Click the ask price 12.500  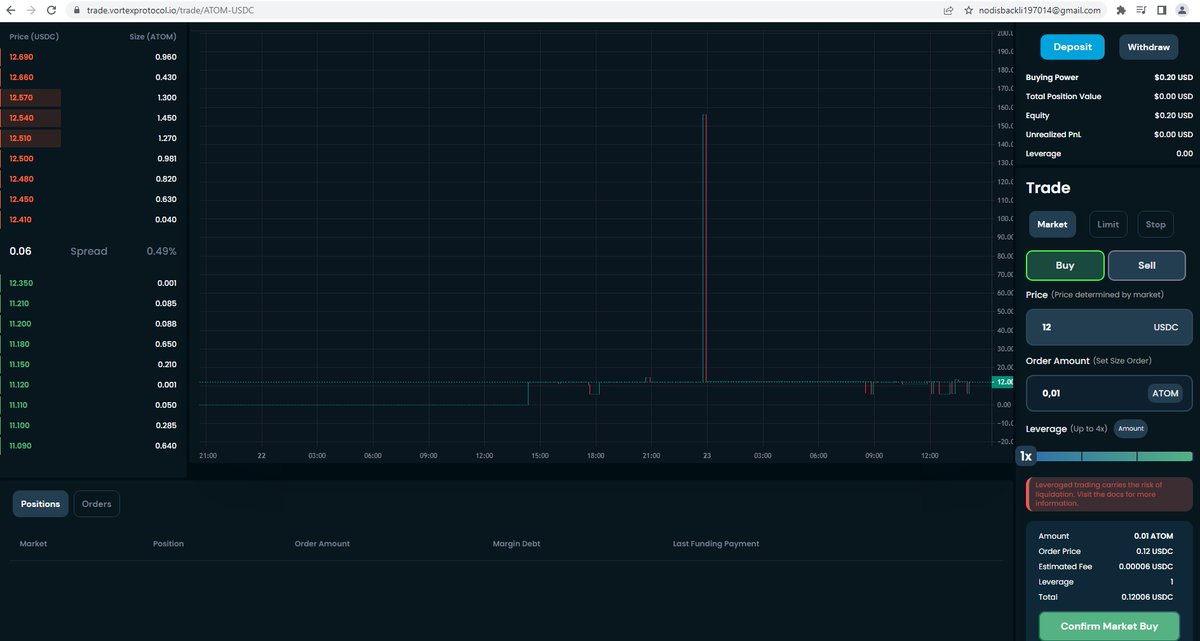(21, 158)
